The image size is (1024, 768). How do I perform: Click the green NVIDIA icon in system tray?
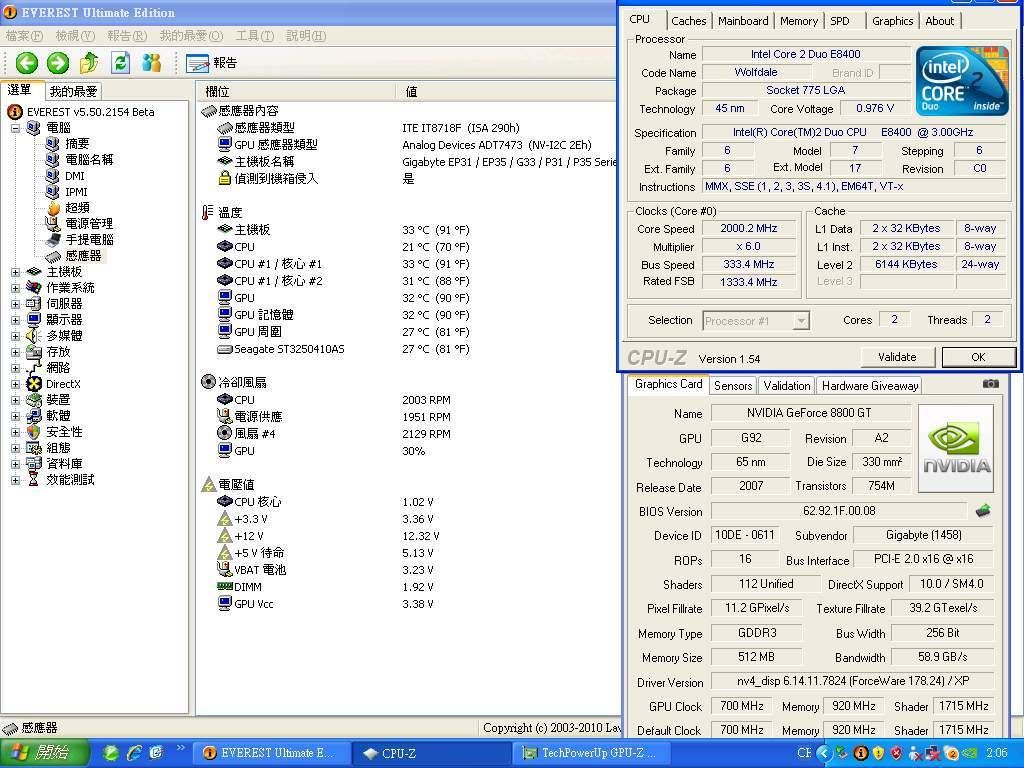(970, 753)
